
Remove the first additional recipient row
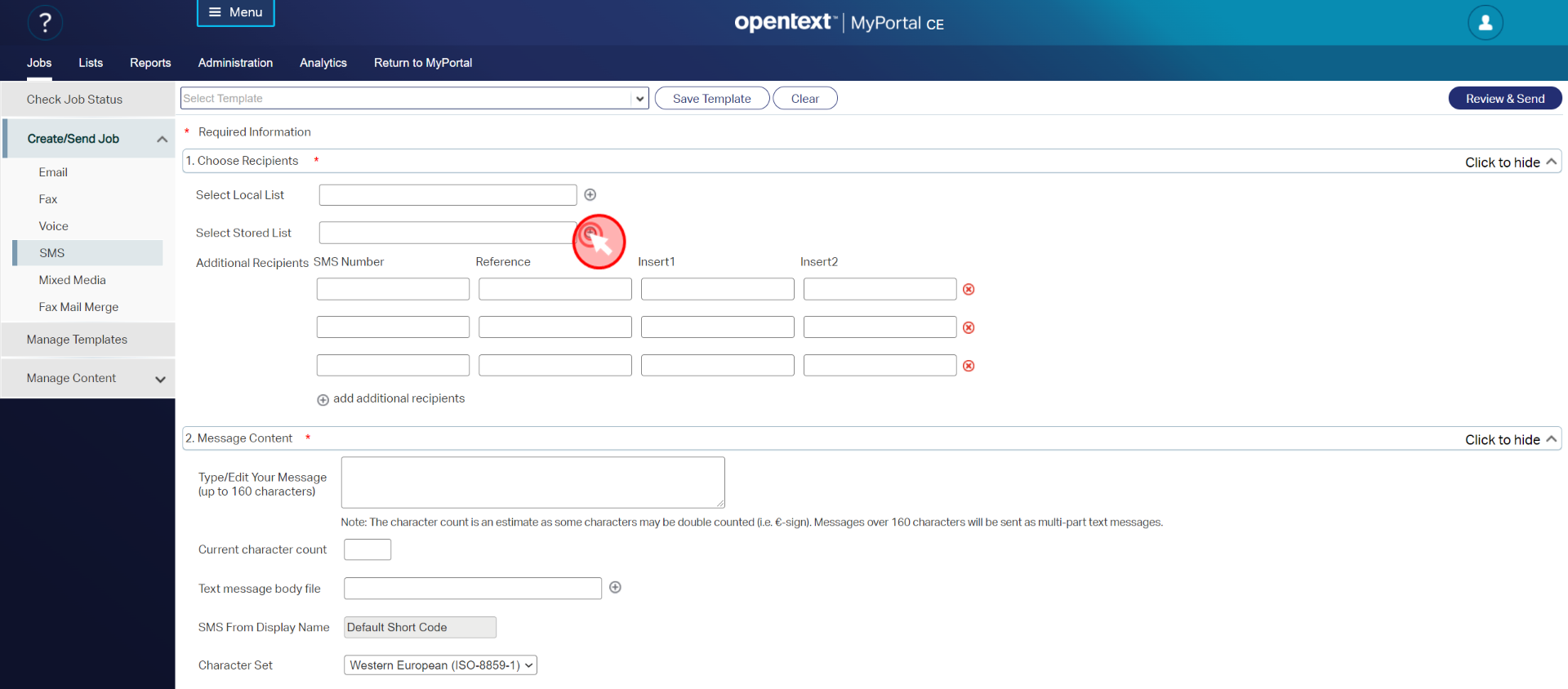969,290
